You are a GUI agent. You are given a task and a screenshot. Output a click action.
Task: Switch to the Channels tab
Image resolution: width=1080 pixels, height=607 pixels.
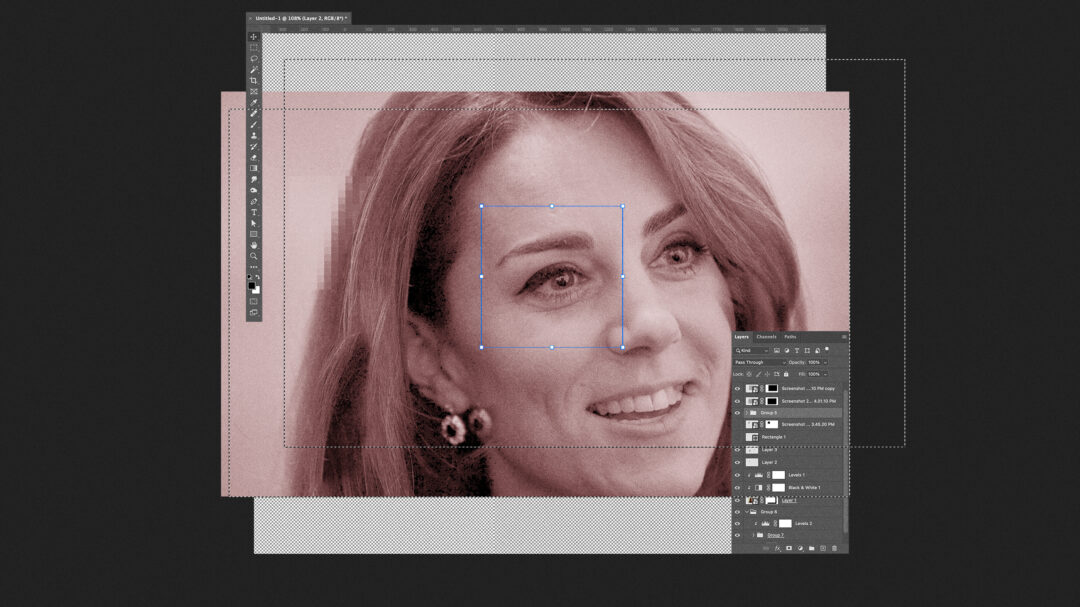766,337
